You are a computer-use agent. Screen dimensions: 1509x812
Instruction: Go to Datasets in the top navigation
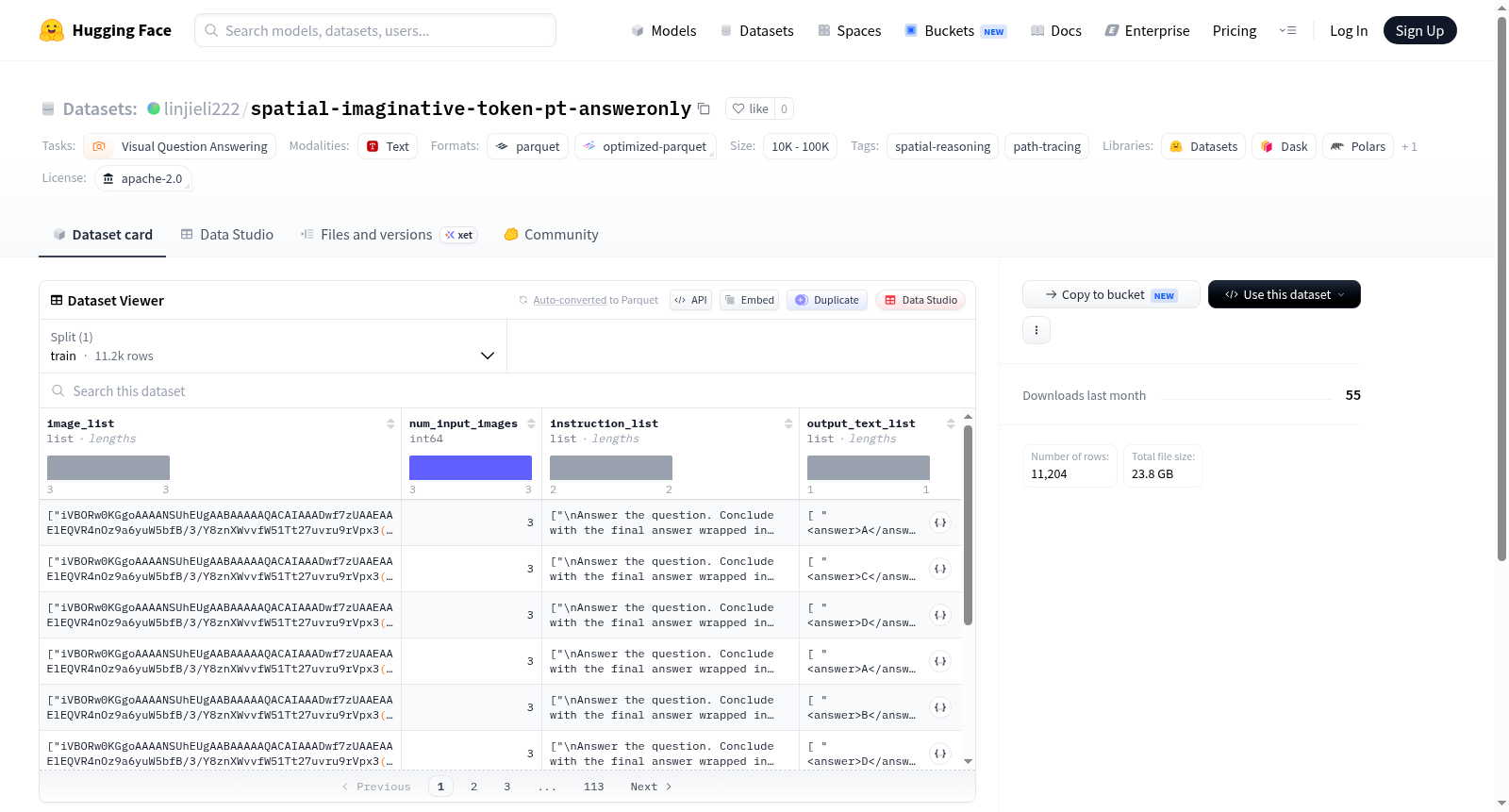coord(756,31)
